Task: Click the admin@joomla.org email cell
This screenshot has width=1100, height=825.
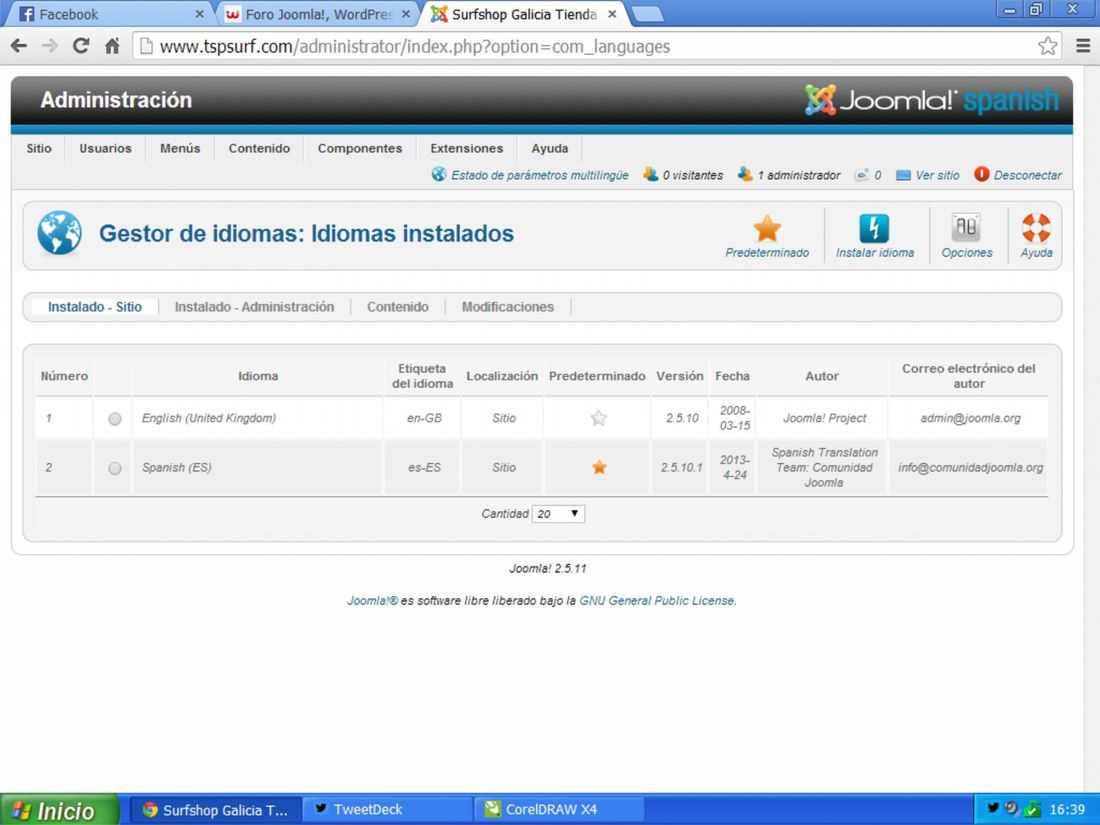Action: 970,418
